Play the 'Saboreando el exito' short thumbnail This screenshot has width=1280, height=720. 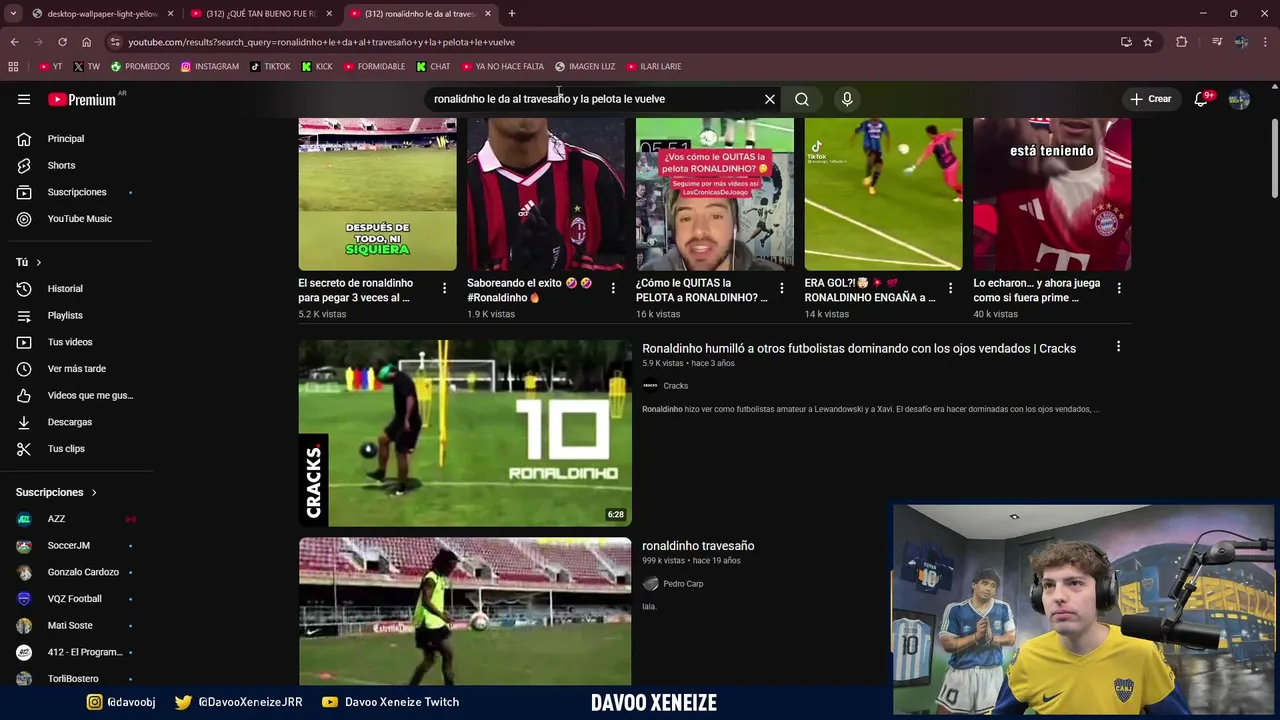coord(546,194)
